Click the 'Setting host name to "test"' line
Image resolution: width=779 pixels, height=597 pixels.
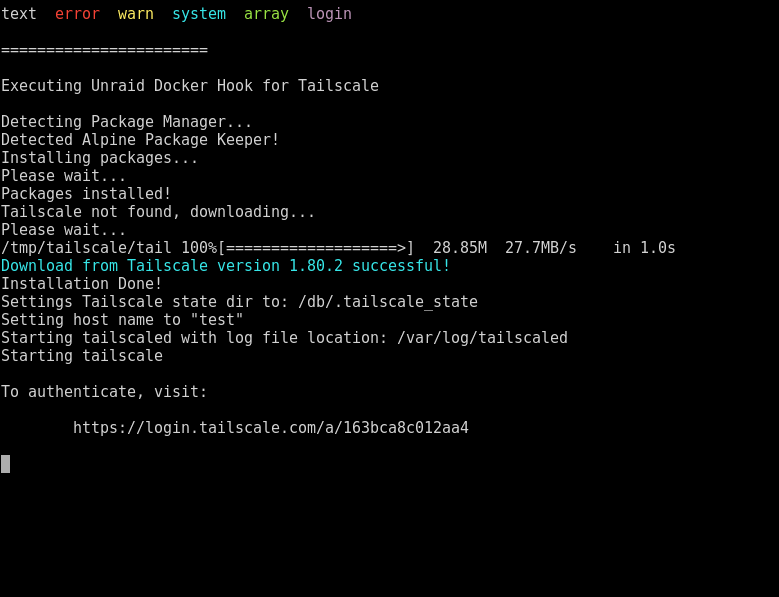(x=122, y=320)
